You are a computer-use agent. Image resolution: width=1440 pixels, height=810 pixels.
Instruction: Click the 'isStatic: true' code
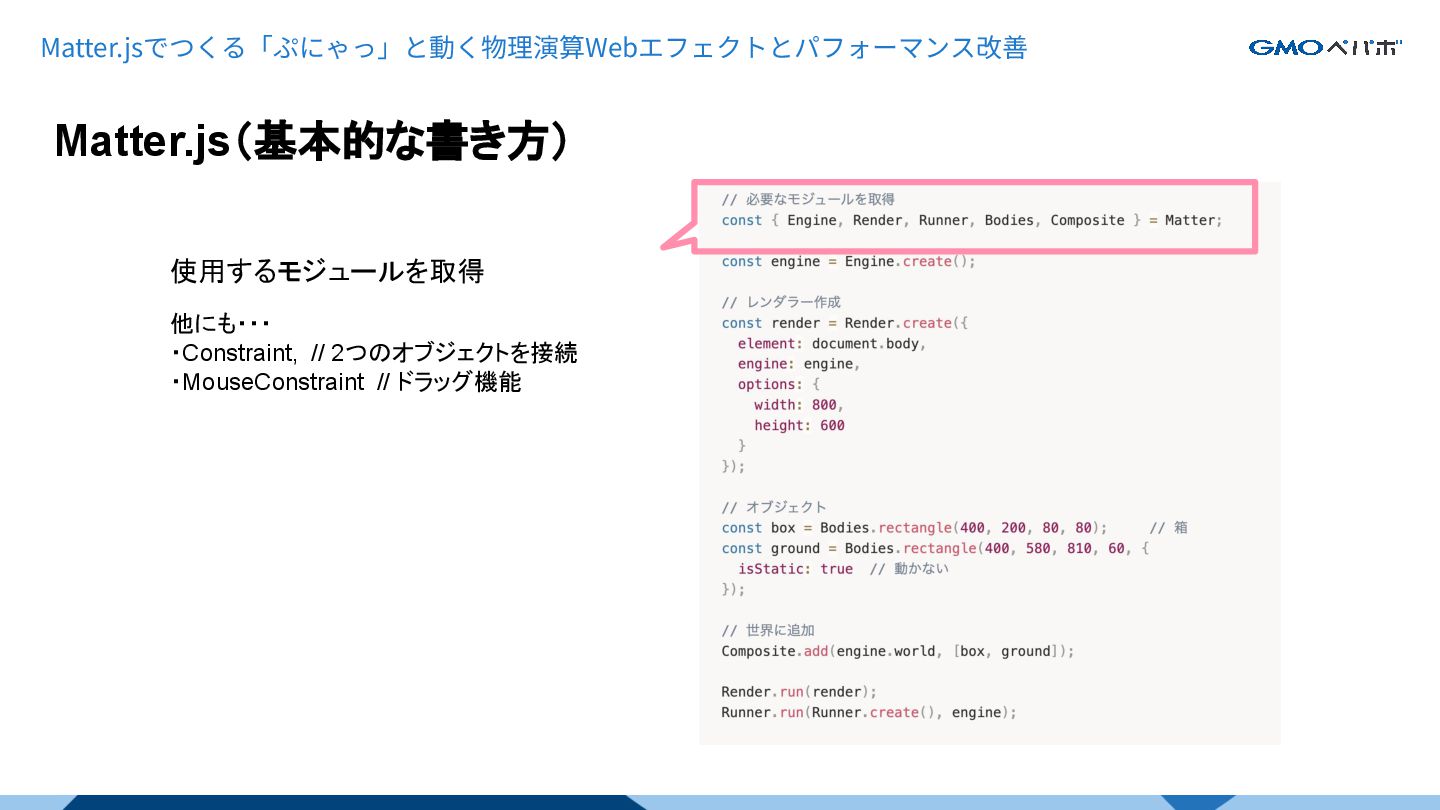(795, 569)
